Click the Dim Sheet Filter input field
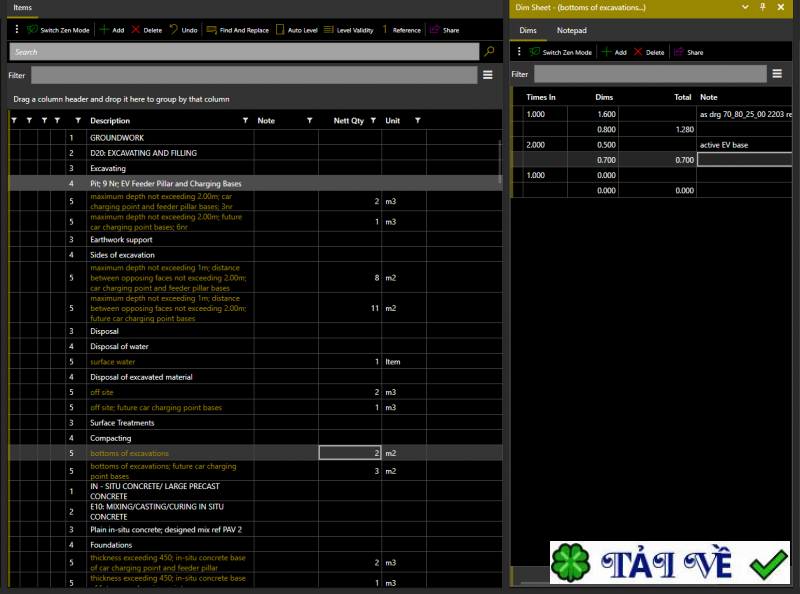800x594 pixels. 650,74
